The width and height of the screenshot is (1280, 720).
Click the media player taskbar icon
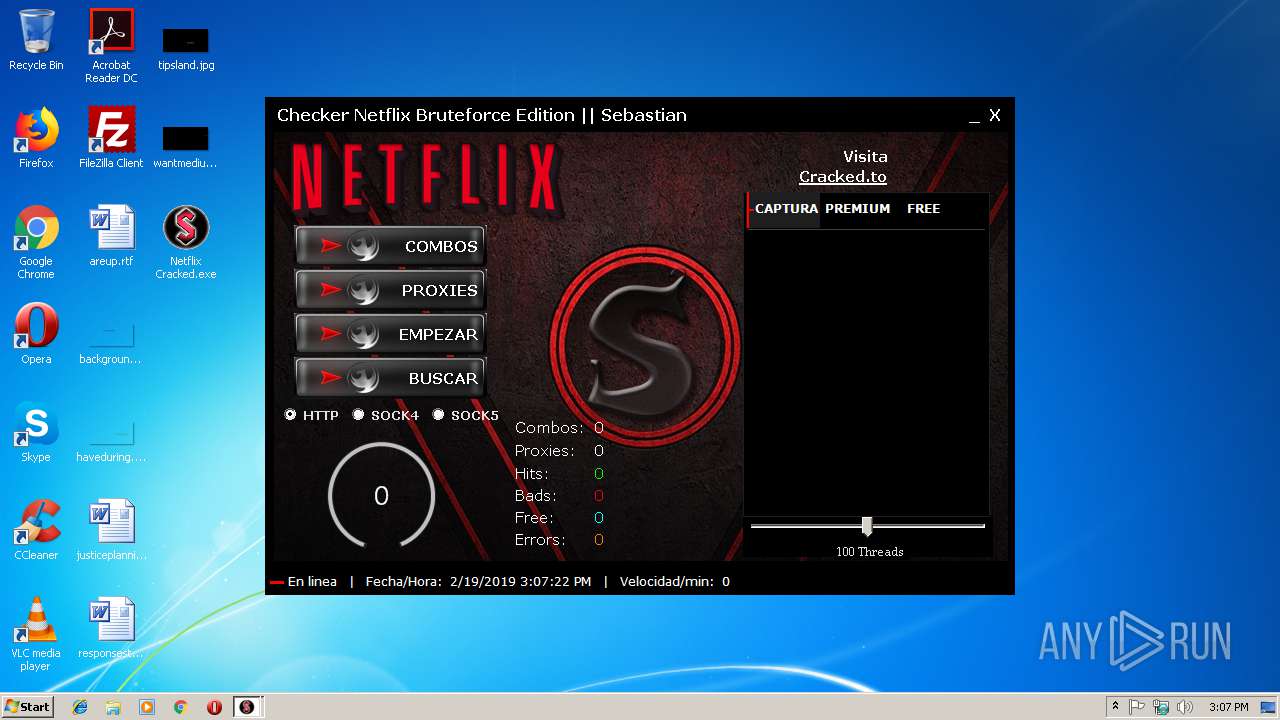tap(147, 707)
